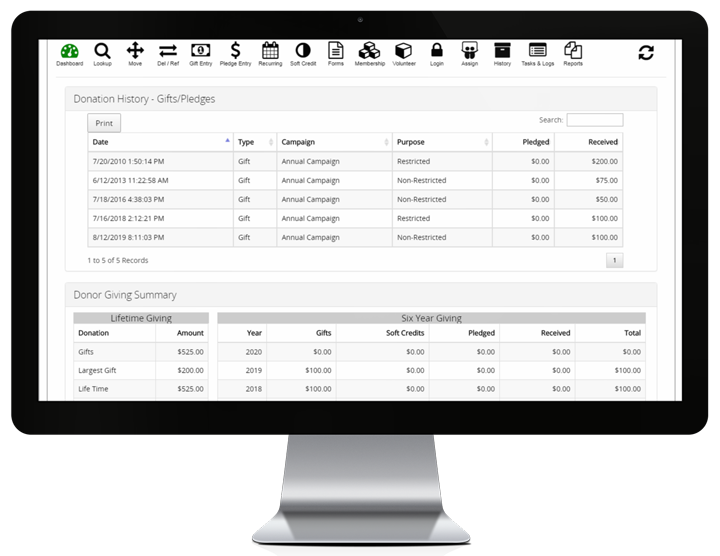The height and width of the screenshot is (556, 720).
Task: Open the Forms document icon
Action: pyautogui.click(x=336, y=55)
